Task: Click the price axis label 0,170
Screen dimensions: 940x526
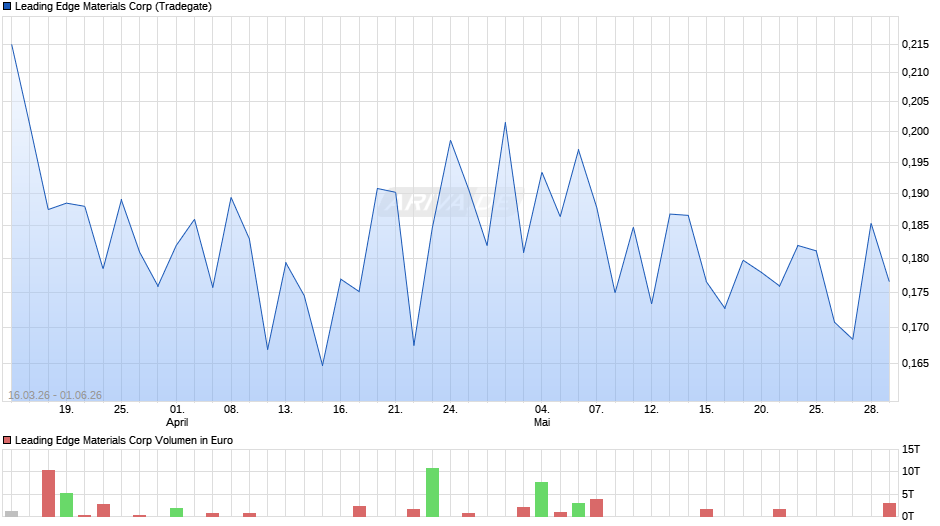Action: (915, 327)
